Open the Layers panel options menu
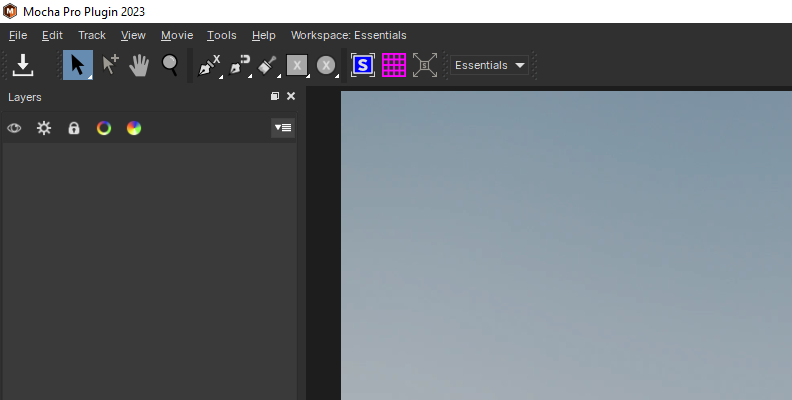 pyautogui.click(x=283, y=128)
